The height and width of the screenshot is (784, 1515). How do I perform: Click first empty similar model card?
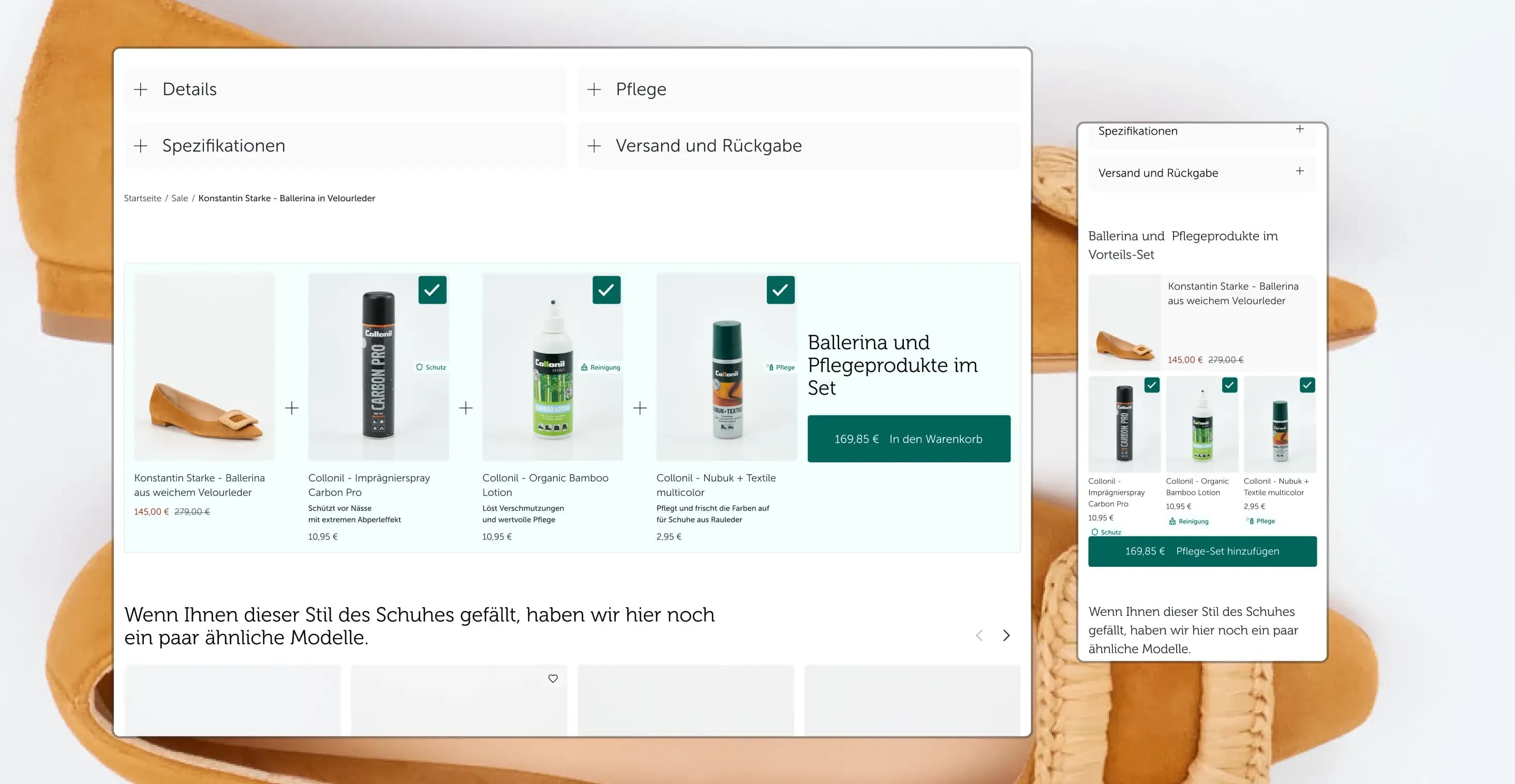[232, 700]
